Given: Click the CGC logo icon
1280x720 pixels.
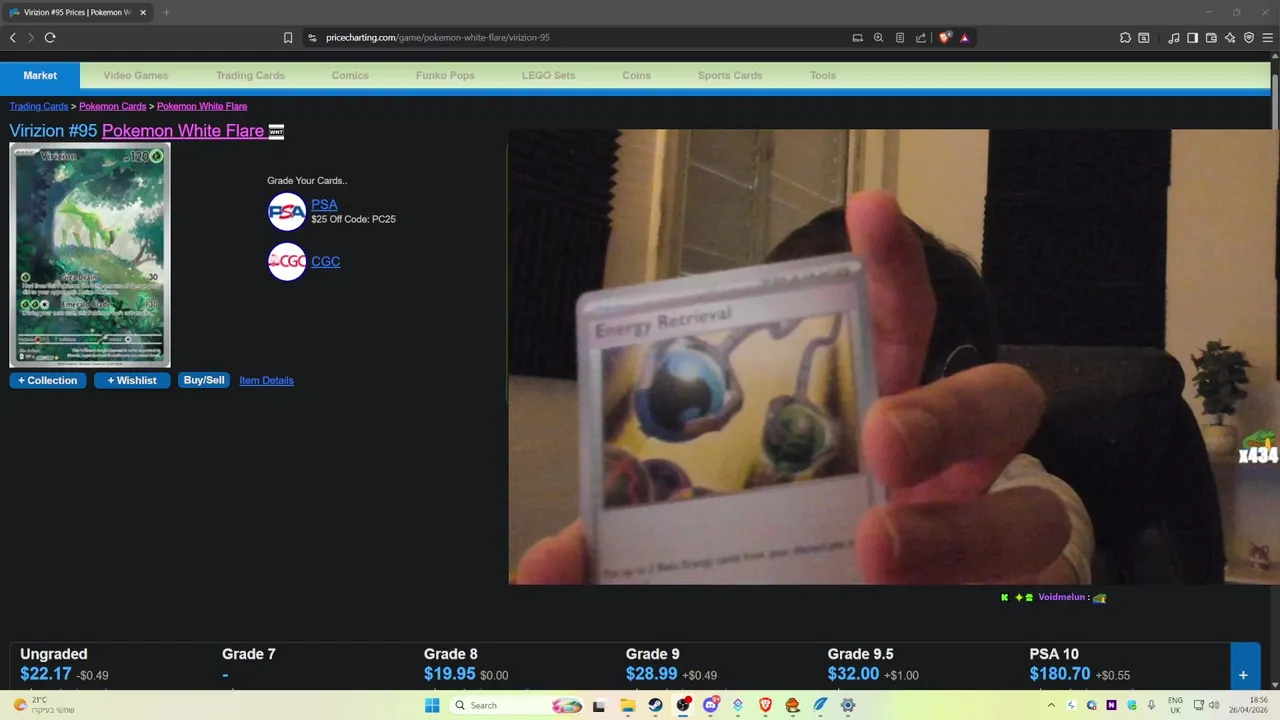Looking at the screenshot, I should click(287, 262).
